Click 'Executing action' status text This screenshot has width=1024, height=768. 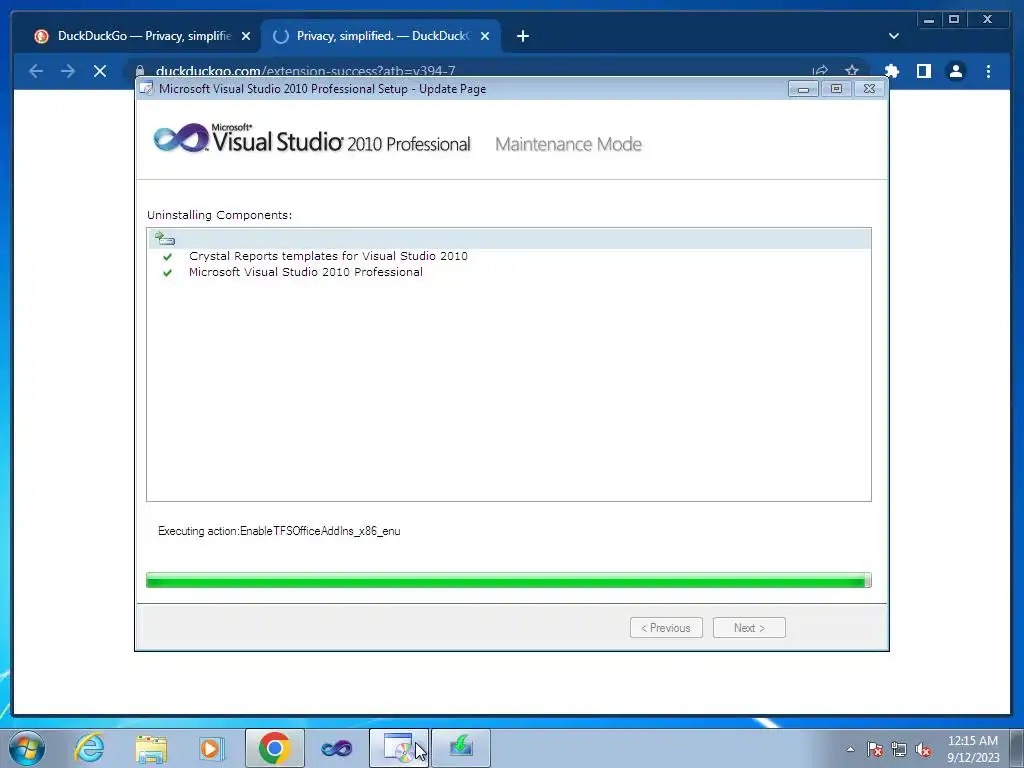pyautogui.click(x=279, y=531)
